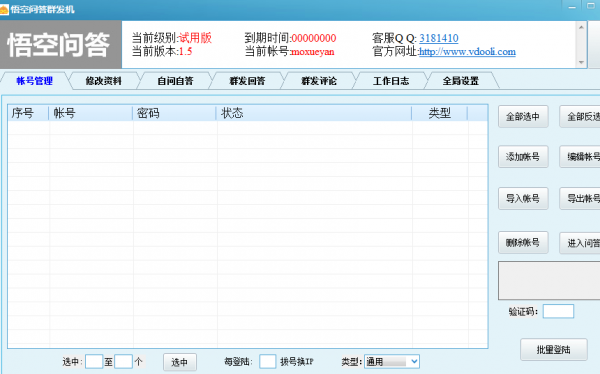
Task: Minimize the 悟空问答群发机 window
Action: coord(572,7)
